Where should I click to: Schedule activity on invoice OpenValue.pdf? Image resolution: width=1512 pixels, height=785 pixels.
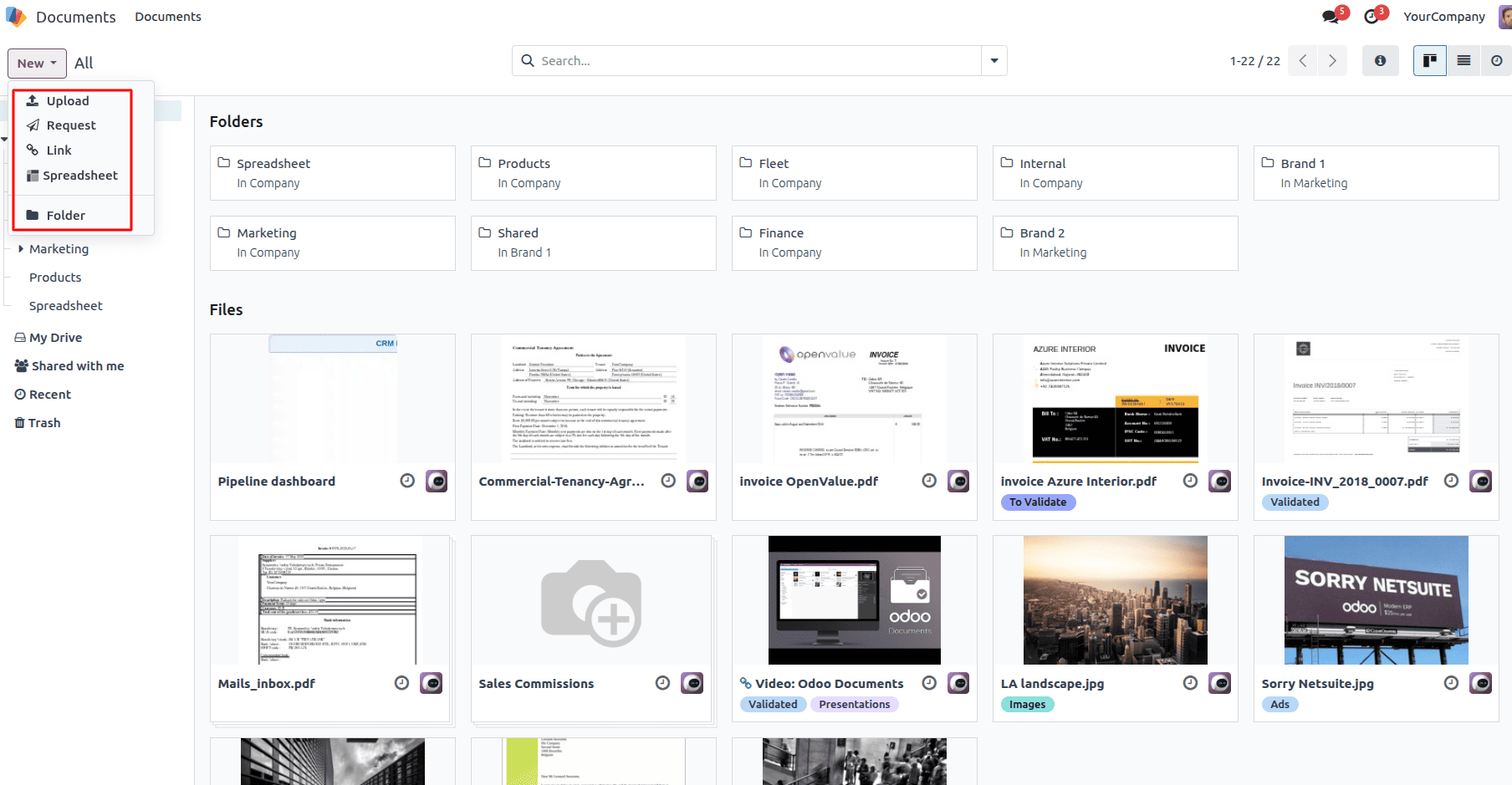pyautogui.click(x=929, y=481)
